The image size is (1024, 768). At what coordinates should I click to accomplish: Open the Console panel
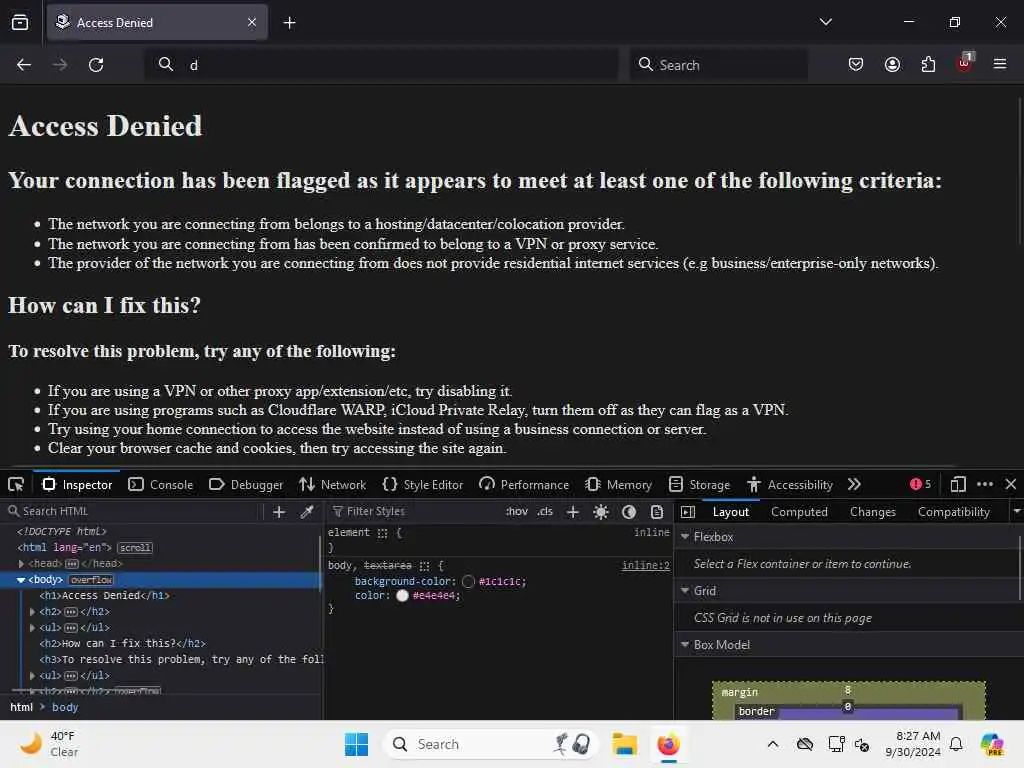click(161, 485)
